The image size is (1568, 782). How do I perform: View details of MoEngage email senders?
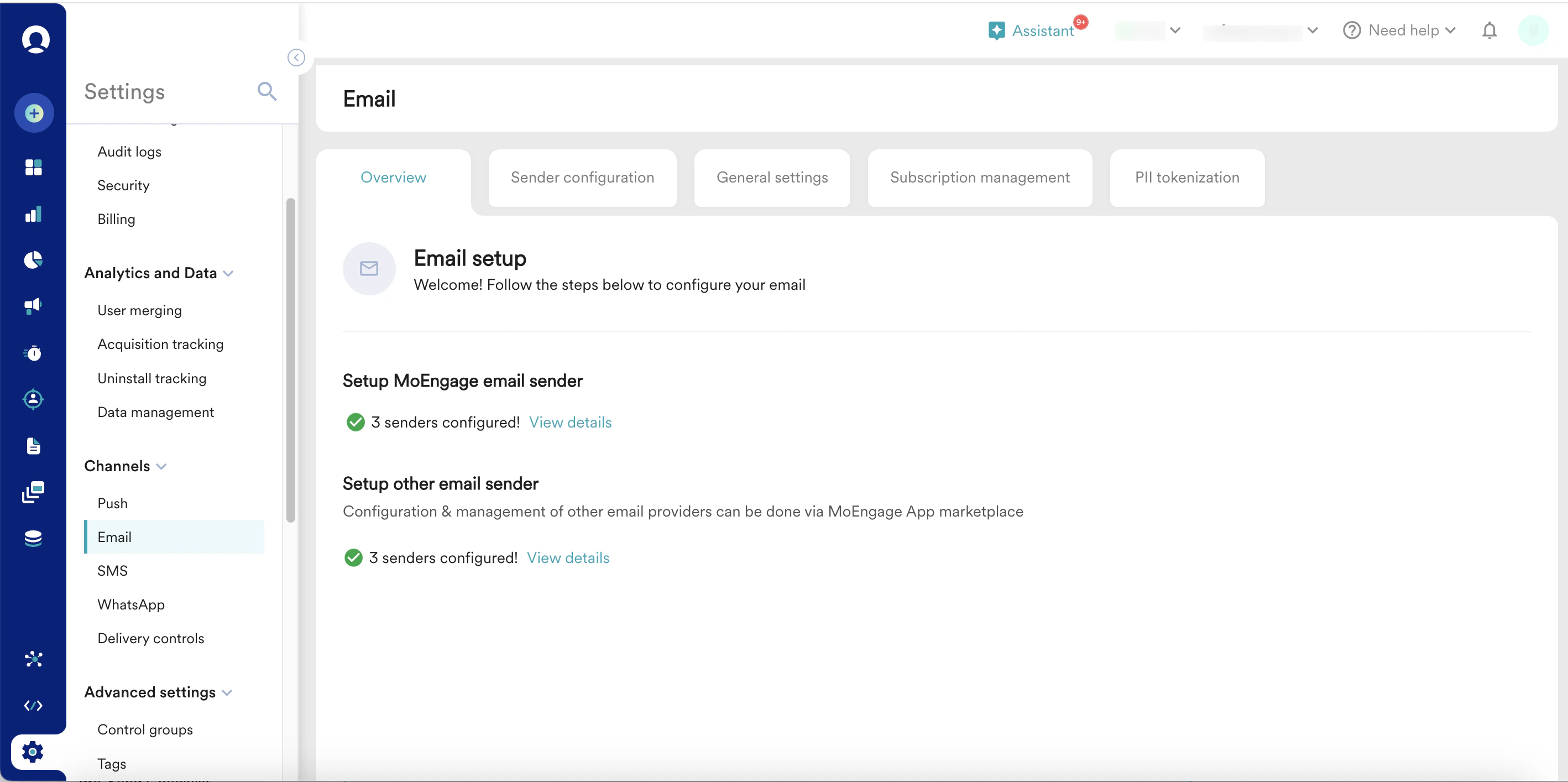point(569,422)
